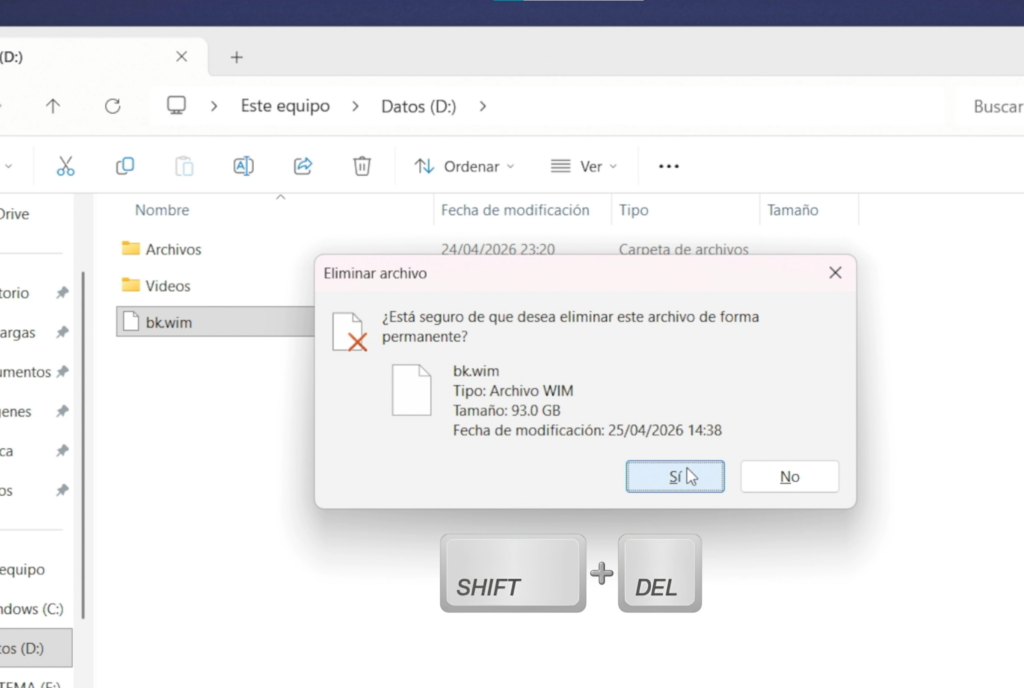Select the Videos folder
This screenshot has width=1024, height=688.
167,286
